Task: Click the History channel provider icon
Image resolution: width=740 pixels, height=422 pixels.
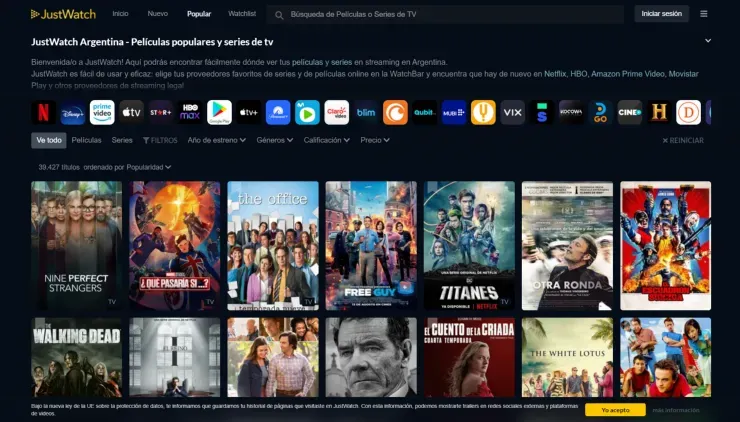Action: pyautogui.click(x=659, y=112)
